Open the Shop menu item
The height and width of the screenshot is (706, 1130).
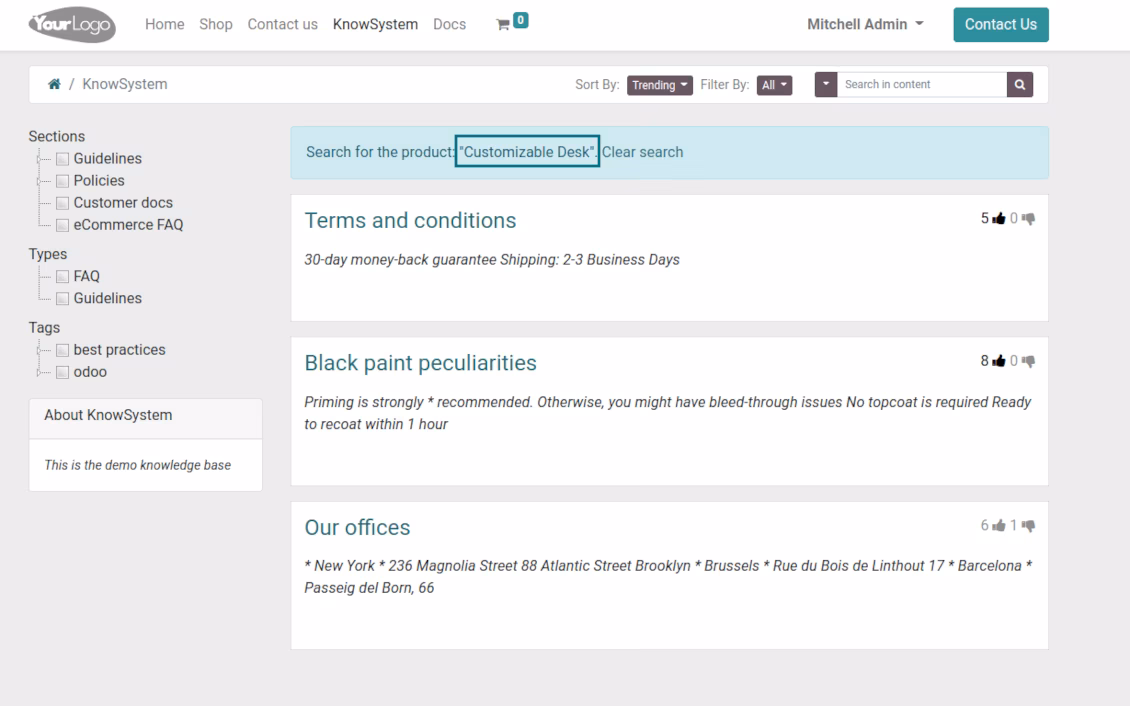215,24
